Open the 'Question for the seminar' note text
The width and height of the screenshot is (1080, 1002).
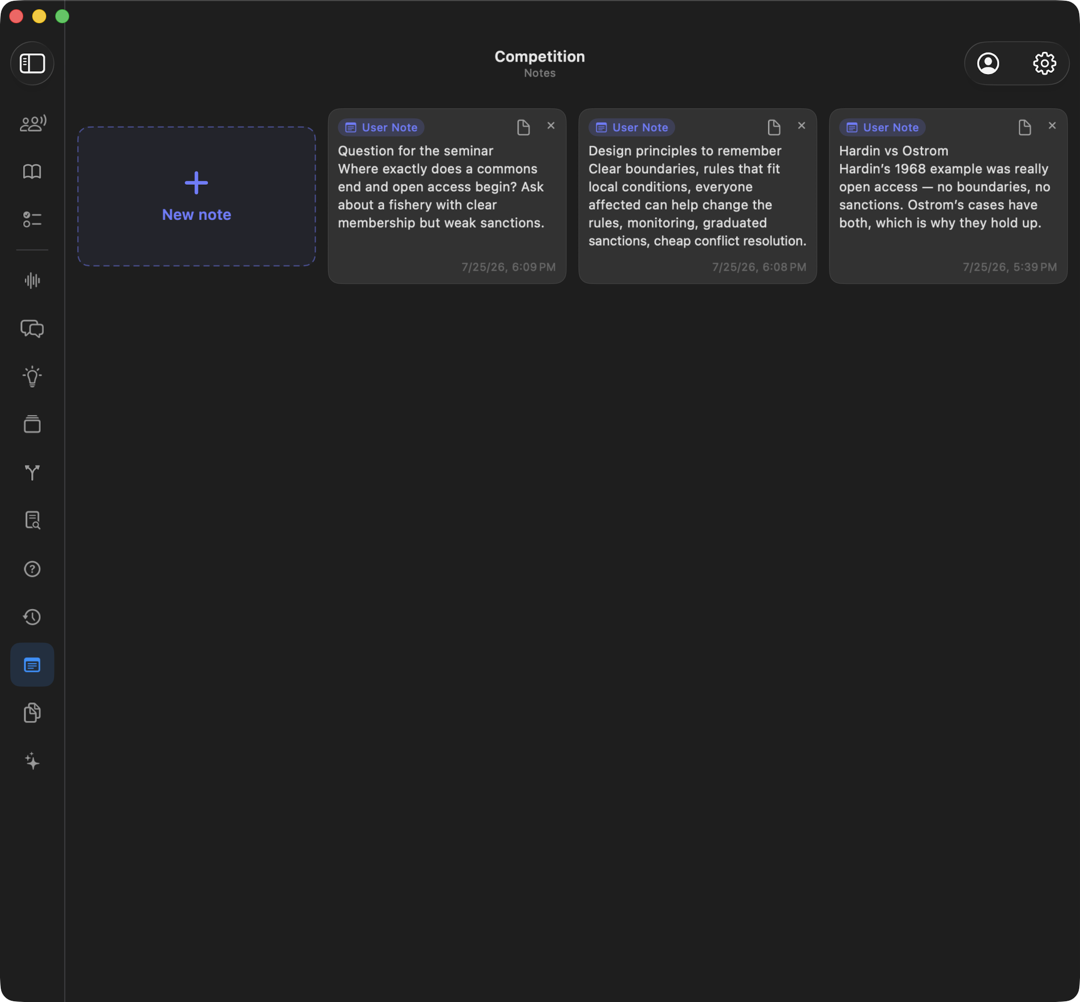442,187
